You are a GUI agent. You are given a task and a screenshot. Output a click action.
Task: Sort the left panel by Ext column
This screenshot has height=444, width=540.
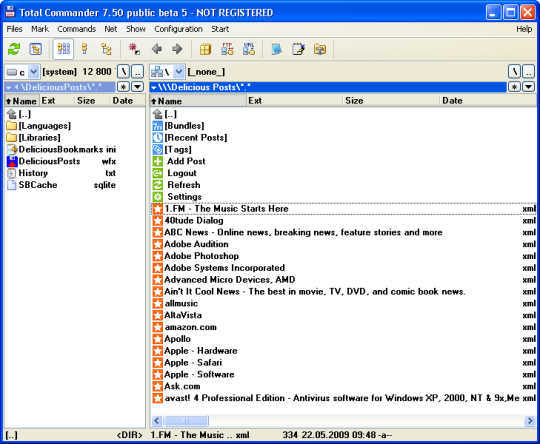pos(57,101)
